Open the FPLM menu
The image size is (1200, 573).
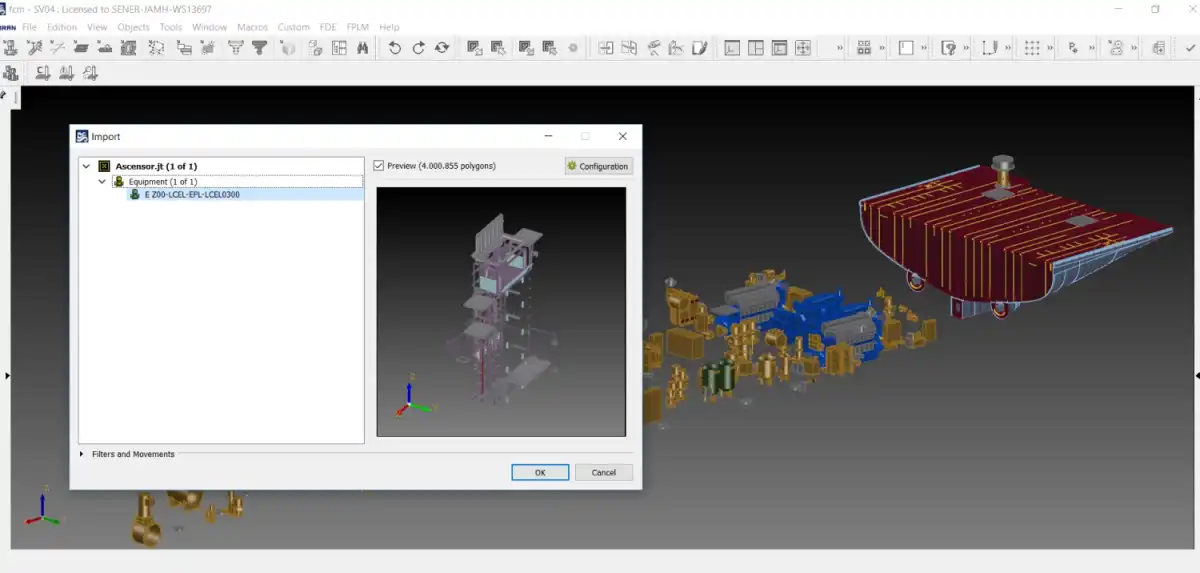click(x=358, y=27)
